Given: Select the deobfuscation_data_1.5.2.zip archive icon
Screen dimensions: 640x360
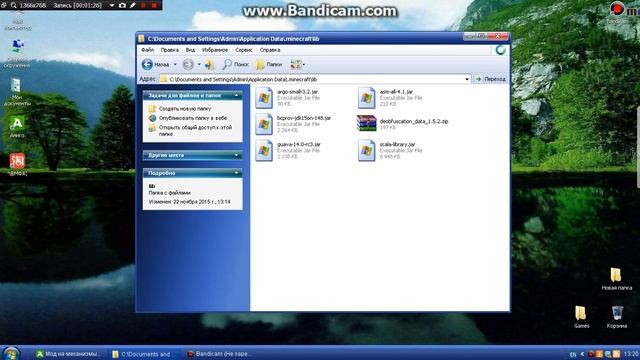Looking at the screenshot, I should pos(367,123).
